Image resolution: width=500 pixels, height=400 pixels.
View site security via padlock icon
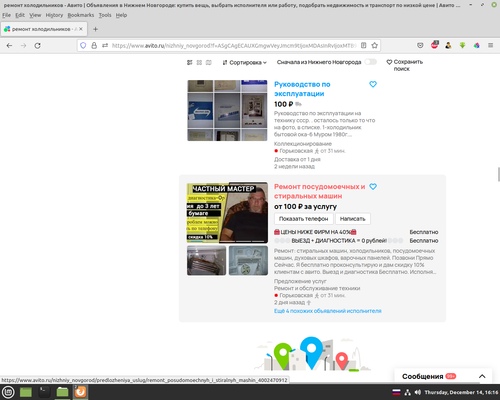pyautogui.click(x=94, y=46)
